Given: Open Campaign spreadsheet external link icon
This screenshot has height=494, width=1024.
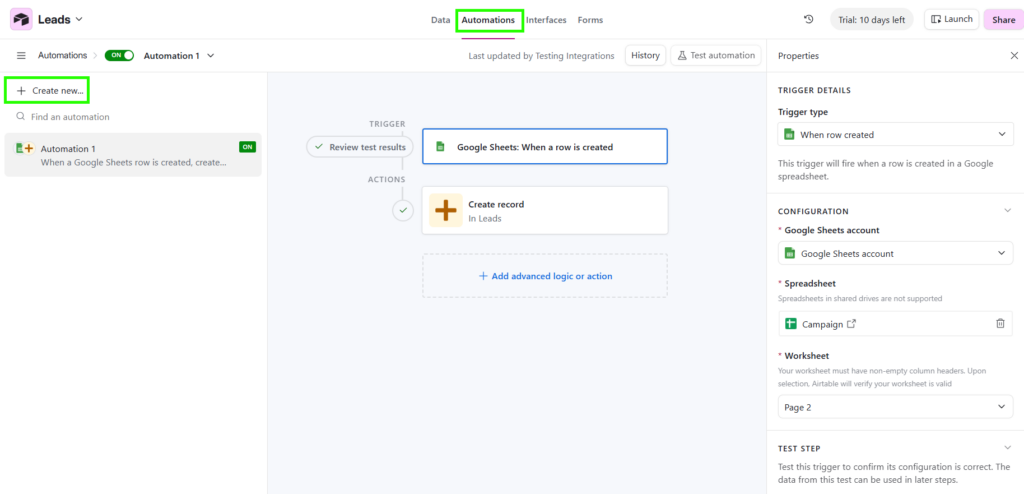Looking at the screenshot, I should [852, 324].
